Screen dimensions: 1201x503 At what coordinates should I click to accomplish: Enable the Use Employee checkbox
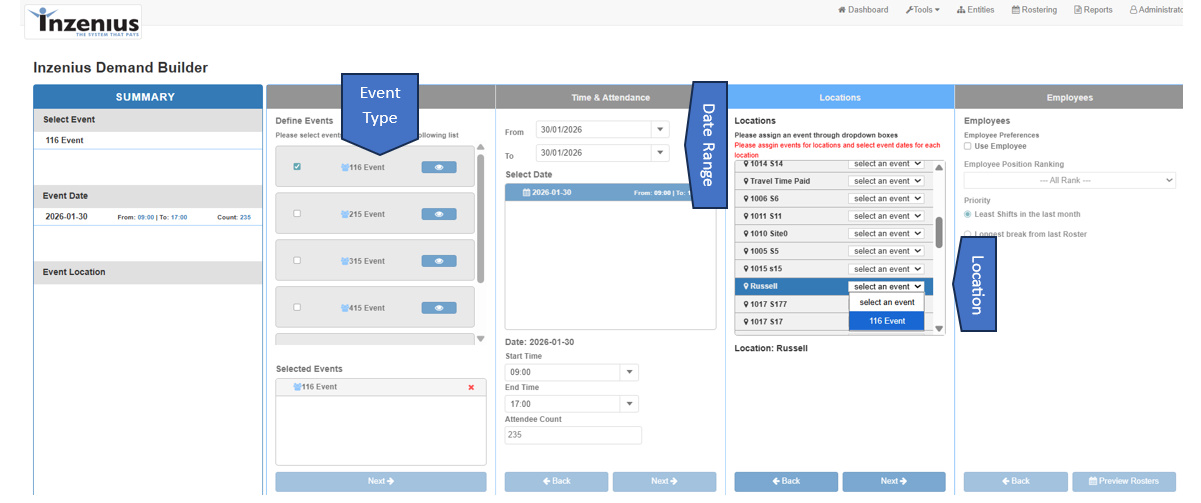(x=968, y=146)
